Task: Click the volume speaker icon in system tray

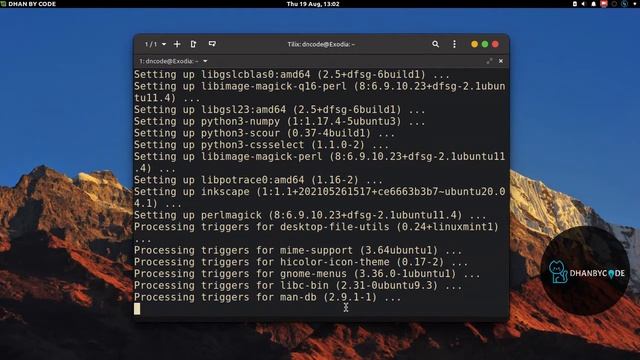Action: pos(584,4)
